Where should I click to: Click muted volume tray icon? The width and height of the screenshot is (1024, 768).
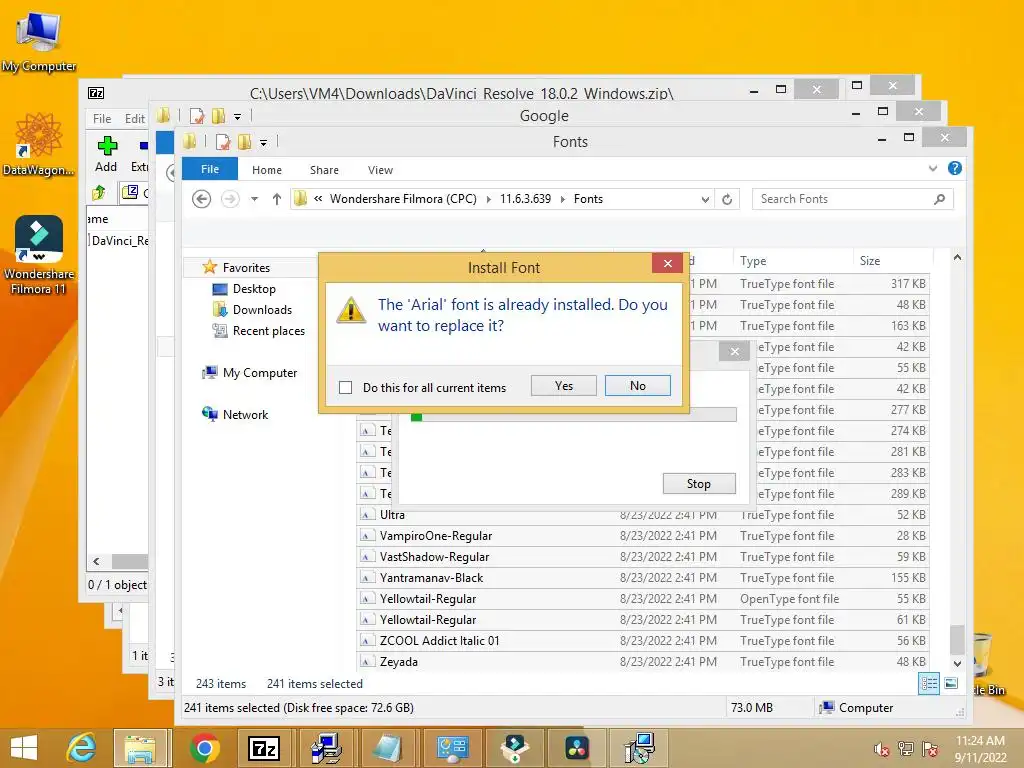click(882, 749)
